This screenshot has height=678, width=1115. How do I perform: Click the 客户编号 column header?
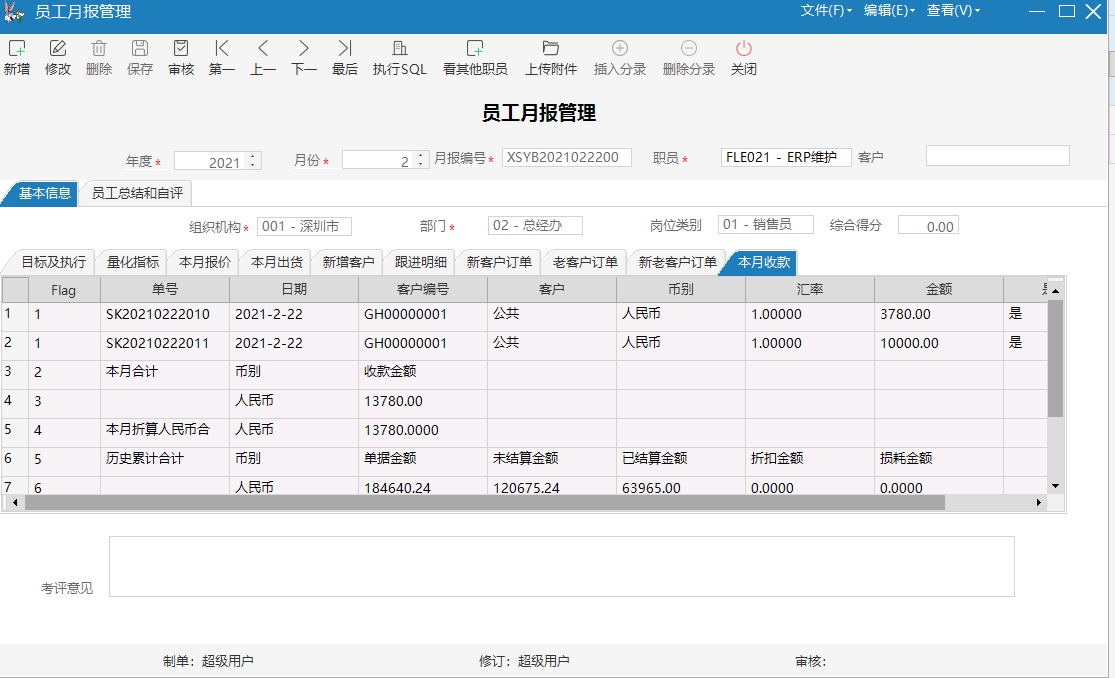pyautogui.click(x=423, y=290)
